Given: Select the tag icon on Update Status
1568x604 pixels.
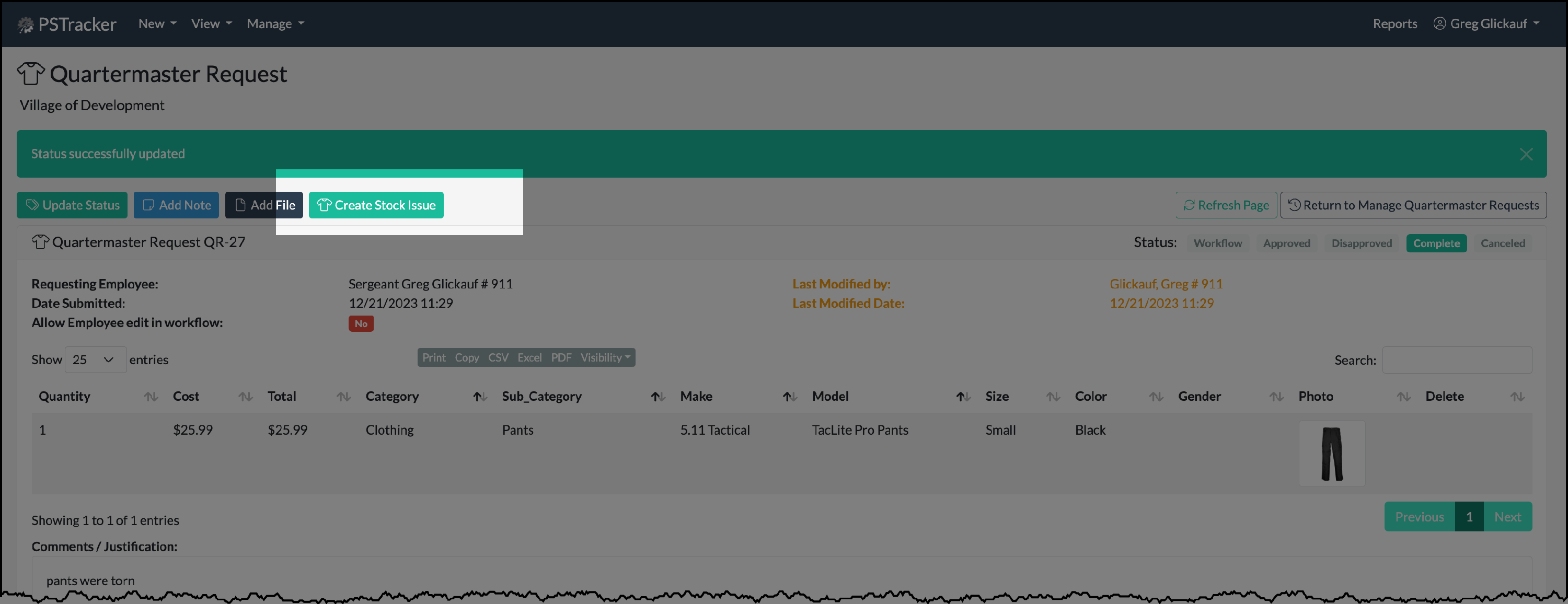Looking at the screenshot, I should [33, 205].
